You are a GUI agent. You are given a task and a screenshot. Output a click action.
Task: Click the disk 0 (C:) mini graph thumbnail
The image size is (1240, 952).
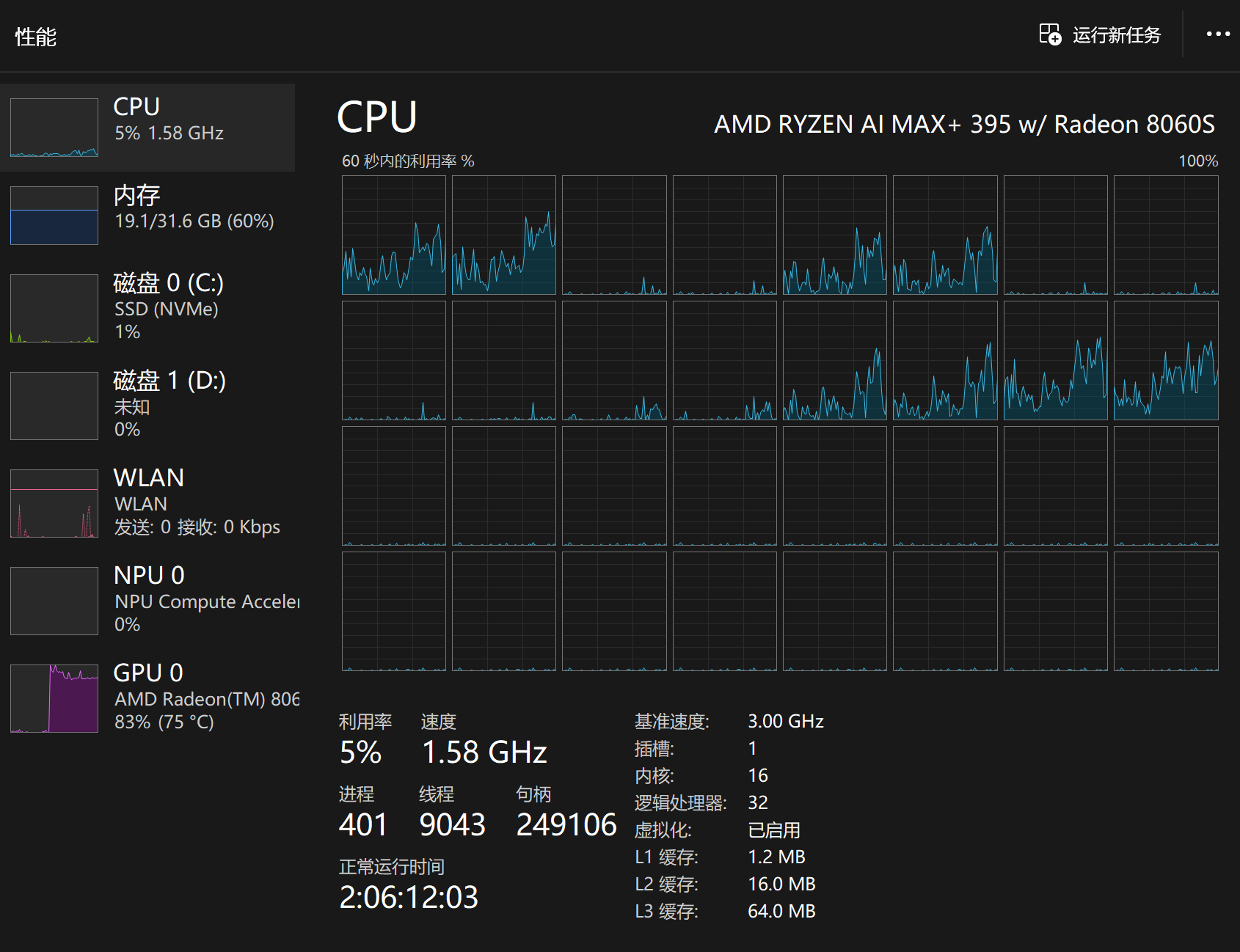[54, 308]
